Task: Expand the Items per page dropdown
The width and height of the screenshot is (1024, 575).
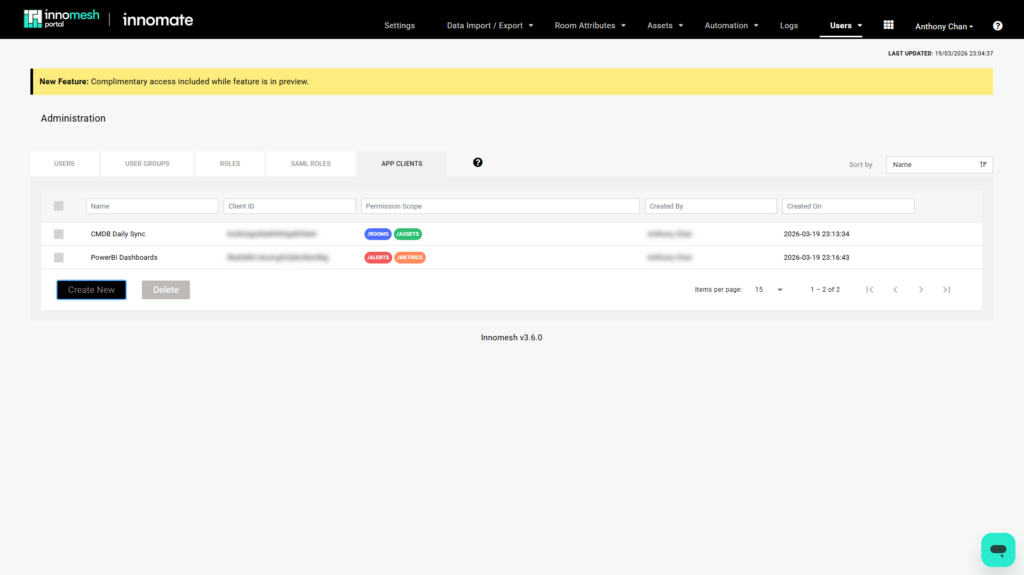Action: point(768,290)
